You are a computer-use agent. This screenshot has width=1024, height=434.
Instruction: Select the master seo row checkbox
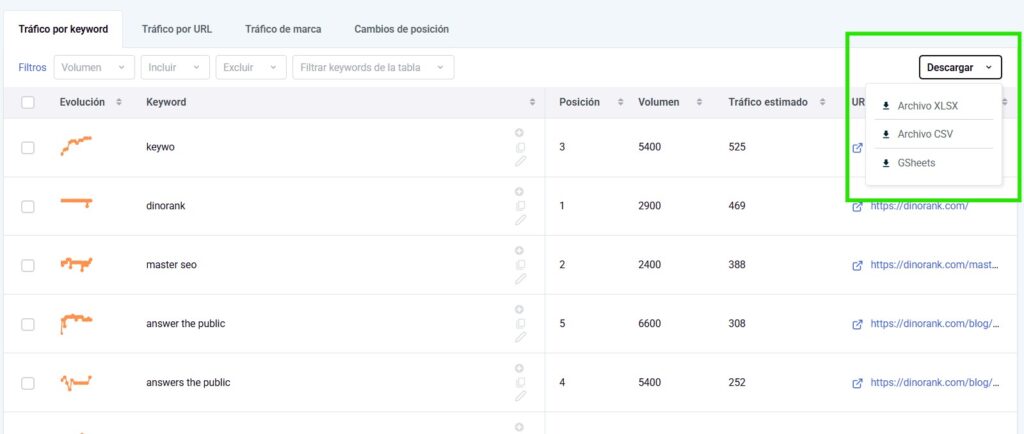27,265
